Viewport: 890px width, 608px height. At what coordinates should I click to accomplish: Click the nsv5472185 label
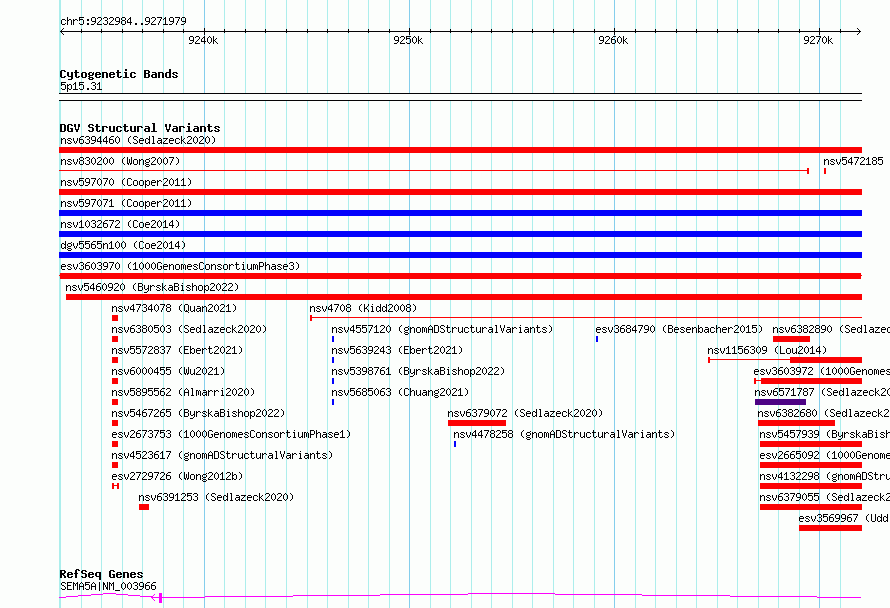pyautogui.click(x=853, y=161)
